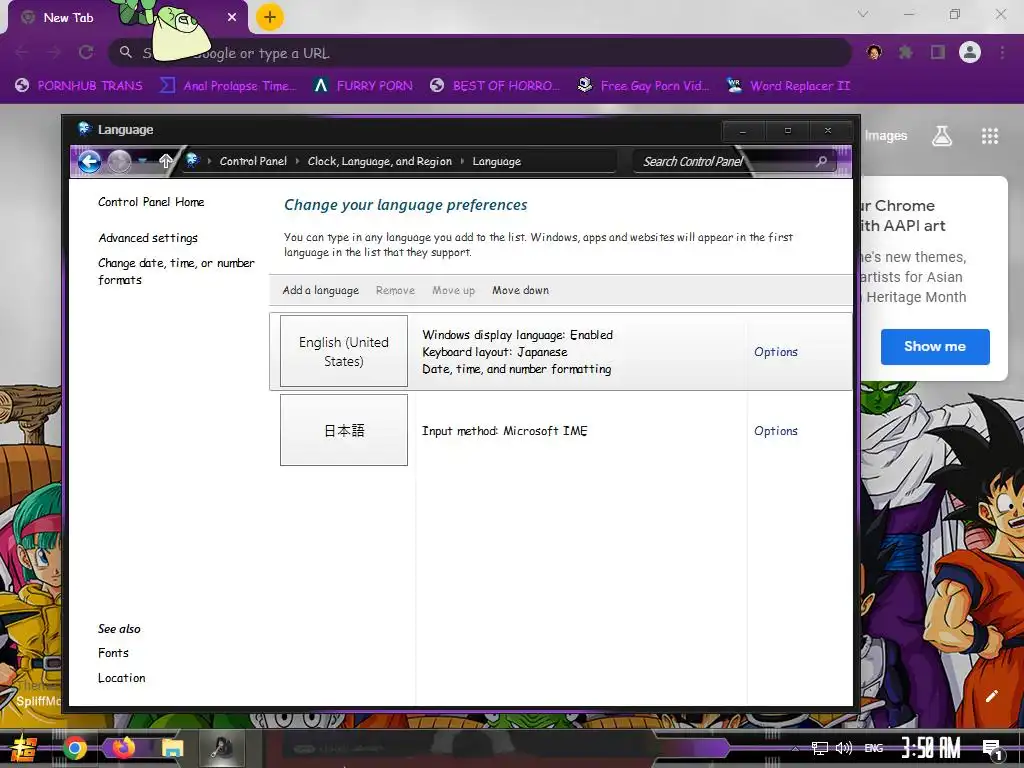
Task: Open the notification center icon
Action: pyautogui.click(x=993, y=749)
